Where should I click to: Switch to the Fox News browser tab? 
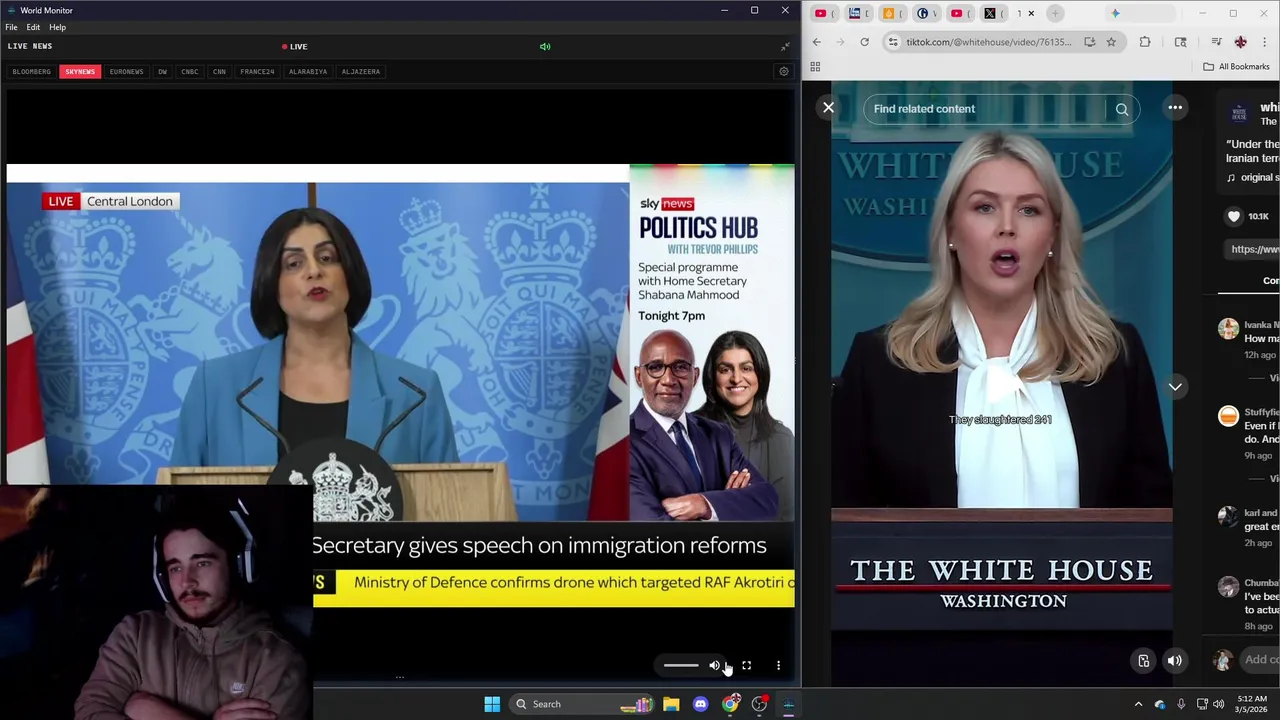pos(859,13)
